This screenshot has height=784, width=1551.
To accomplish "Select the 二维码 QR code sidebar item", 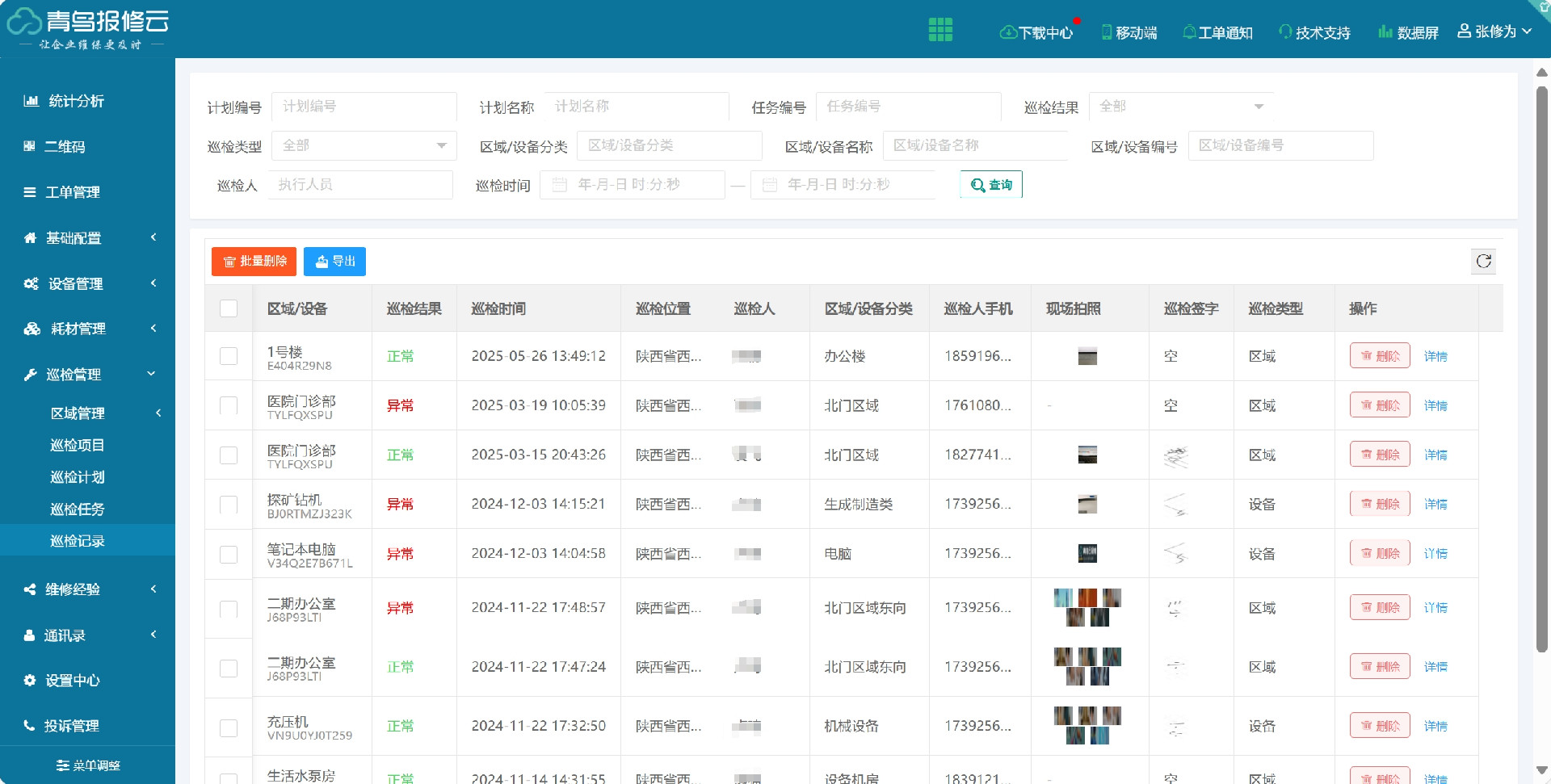I will (x=63, y=146).
